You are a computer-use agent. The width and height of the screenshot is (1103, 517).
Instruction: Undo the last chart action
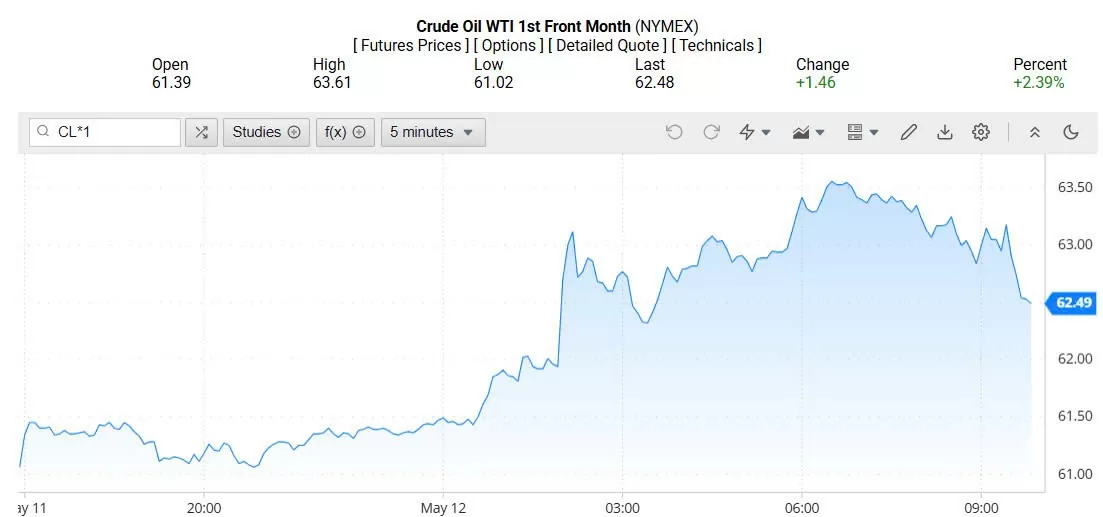(x=674, y=132)
